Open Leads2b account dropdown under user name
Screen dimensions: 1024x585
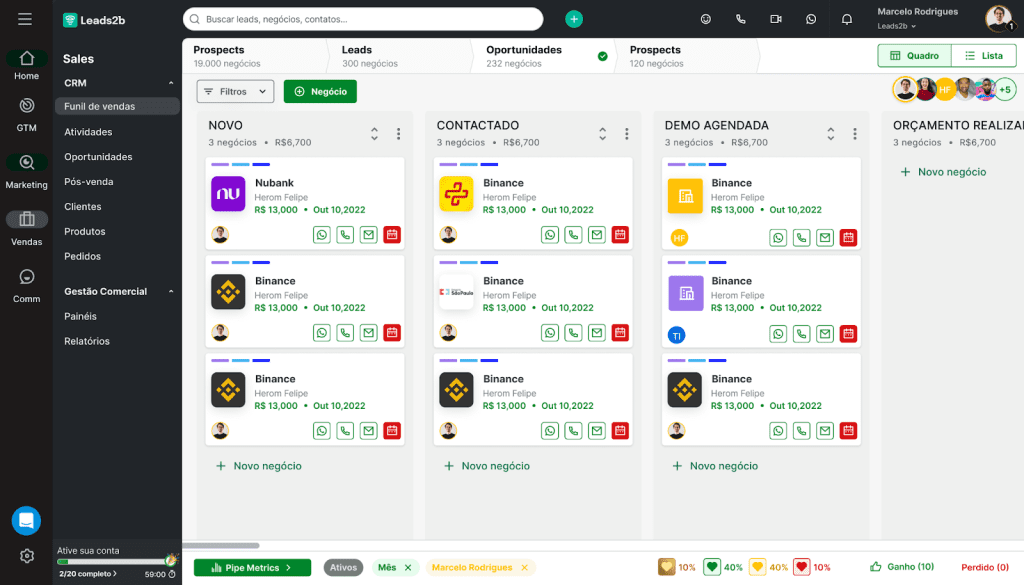pos(897,26)
